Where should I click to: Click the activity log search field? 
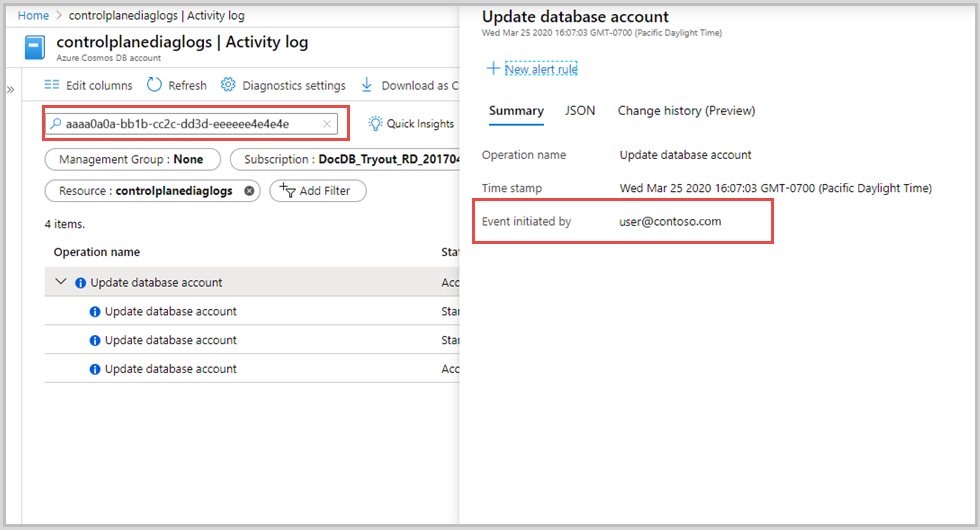click(x=190, y=124)
